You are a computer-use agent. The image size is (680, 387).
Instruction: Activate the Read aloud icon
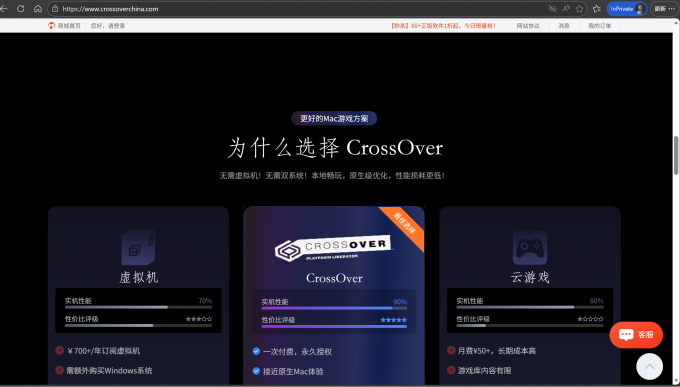(x=566, y=9)
